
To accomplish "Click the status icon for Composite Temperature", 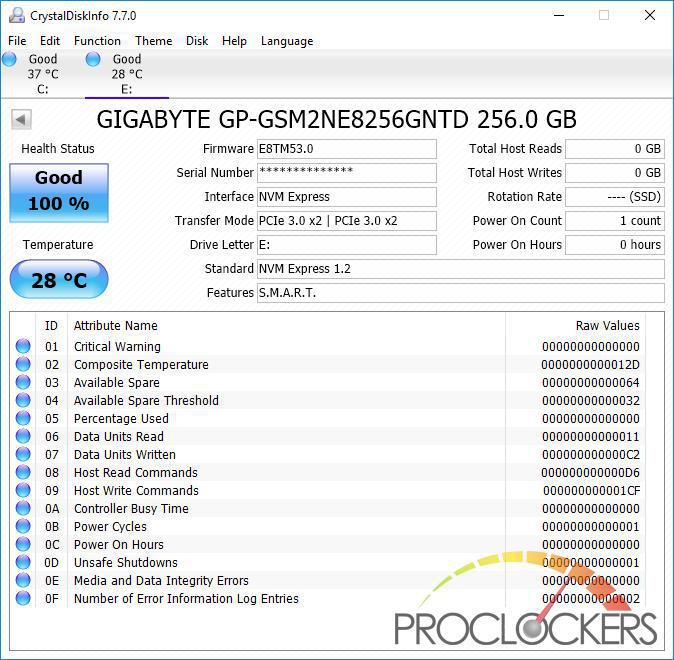I will pos(23,364).
